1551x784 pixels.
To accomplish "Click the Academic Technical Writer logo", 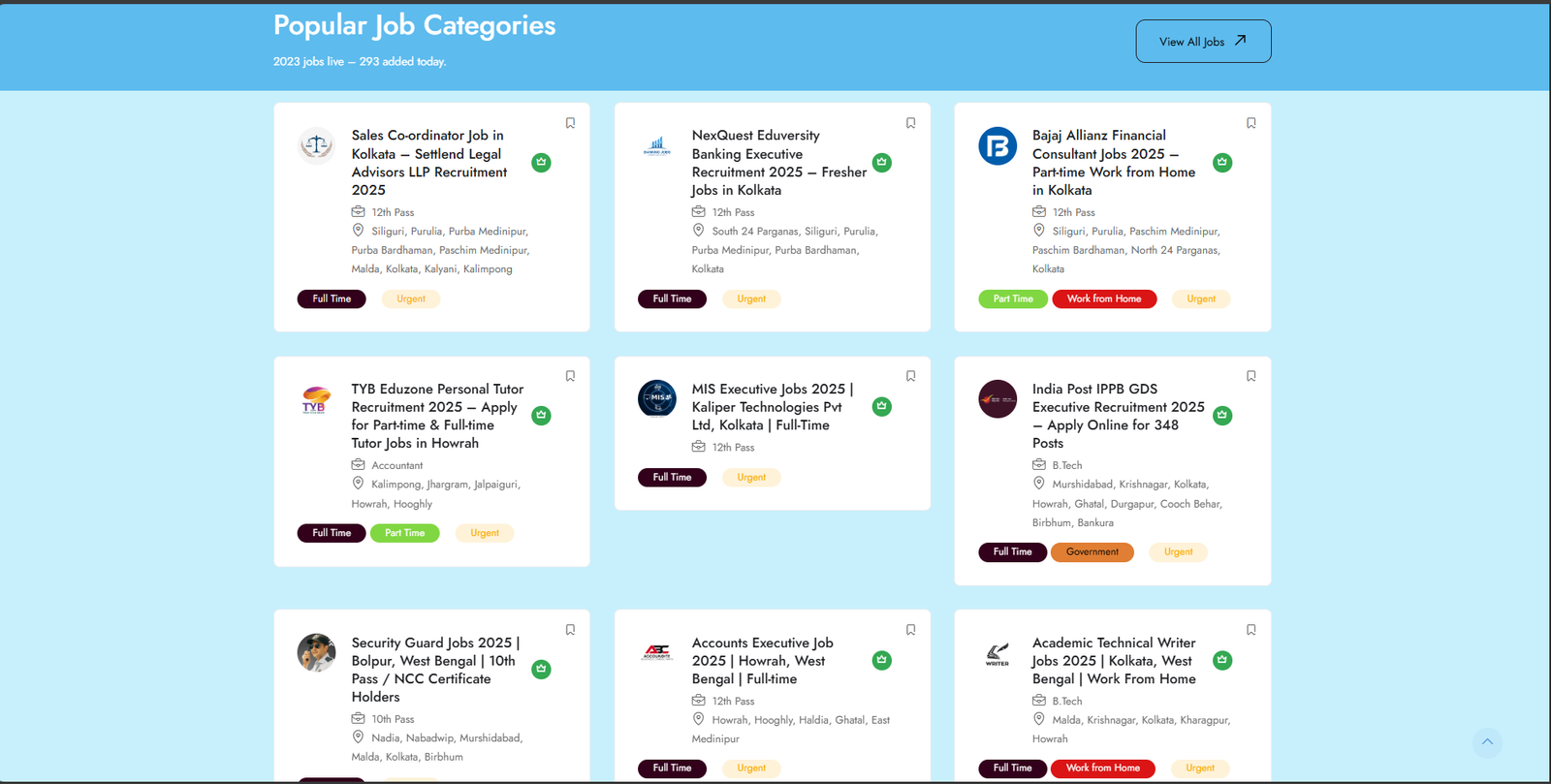I will [997, 654].
